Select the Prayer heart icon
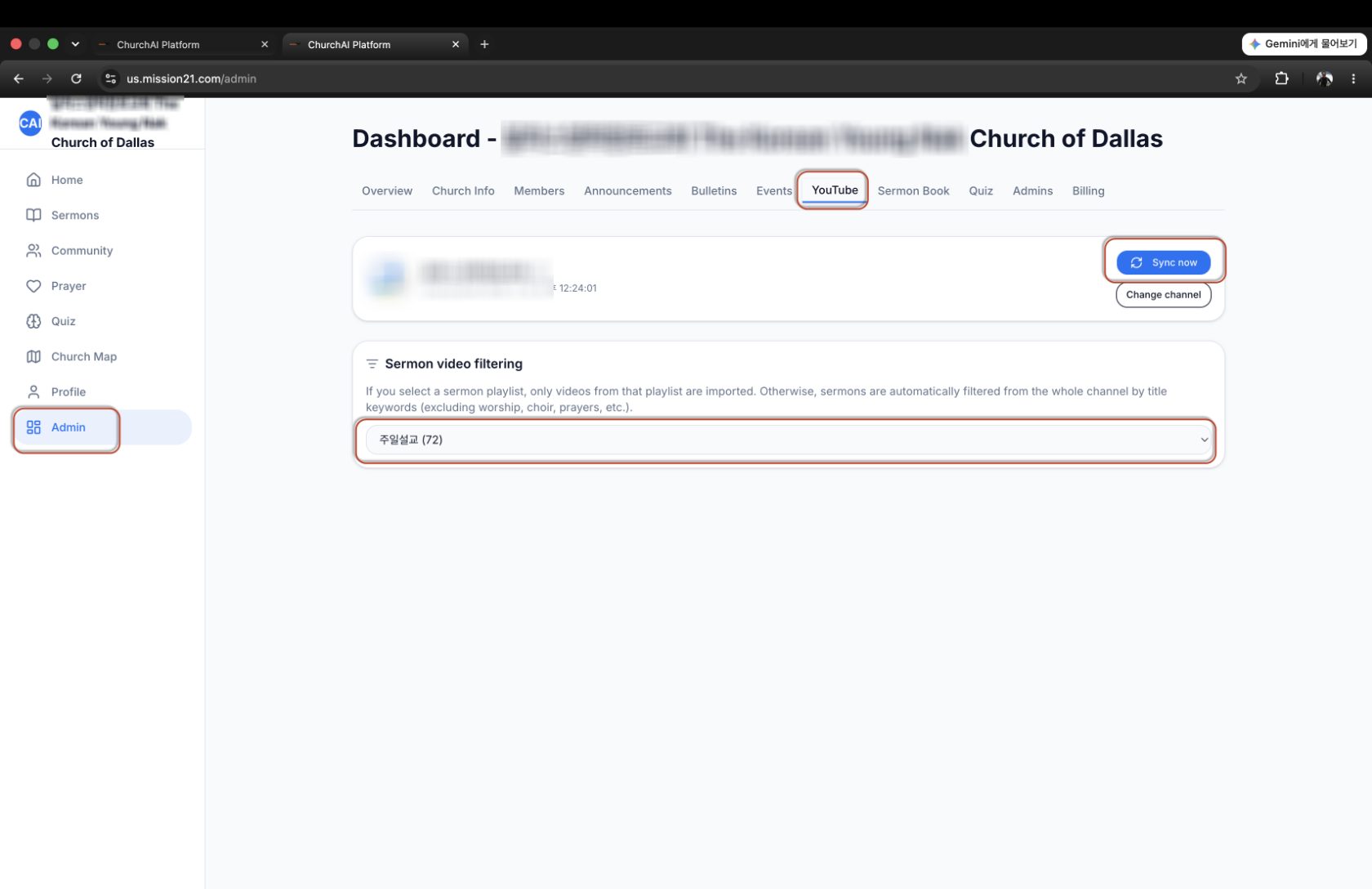The width and height of the screenshot is (1372, 889). pos(33,286)
